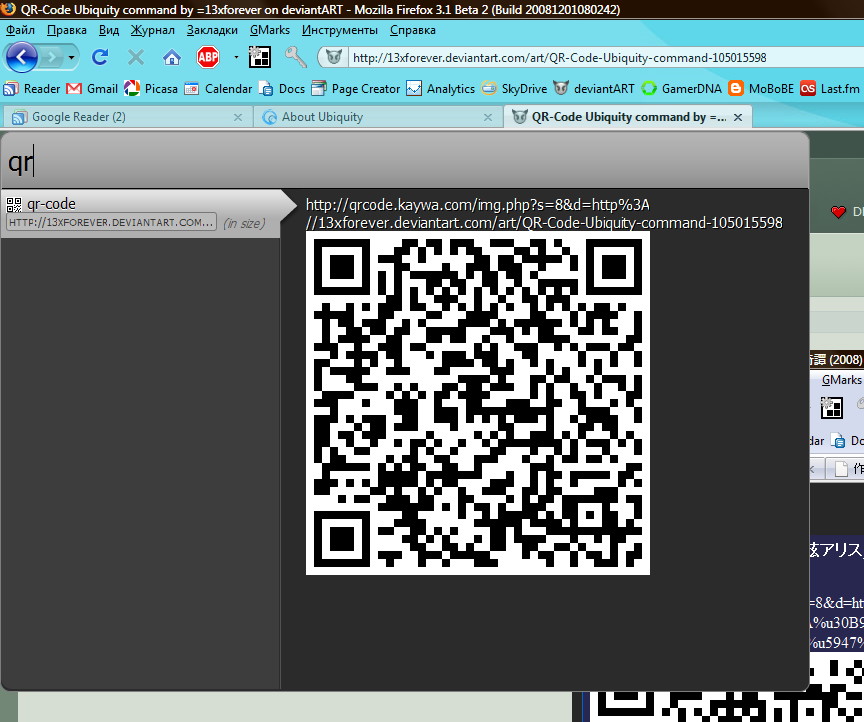
Task: Click the '(in size)' placeholder text
Action: point(244,223)
